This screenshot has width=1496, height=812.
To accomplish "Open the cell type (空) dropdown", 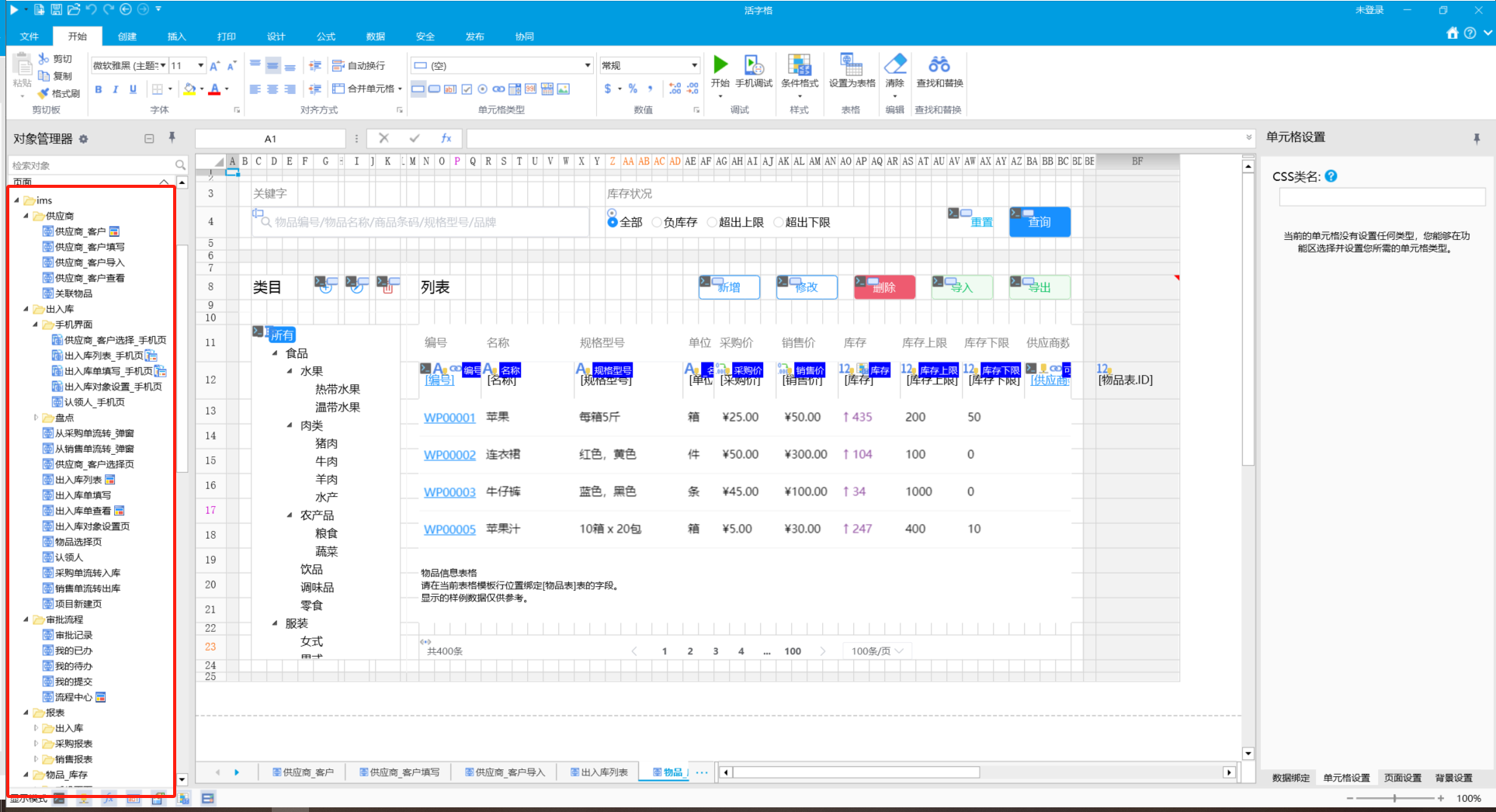I will point(588,66).
